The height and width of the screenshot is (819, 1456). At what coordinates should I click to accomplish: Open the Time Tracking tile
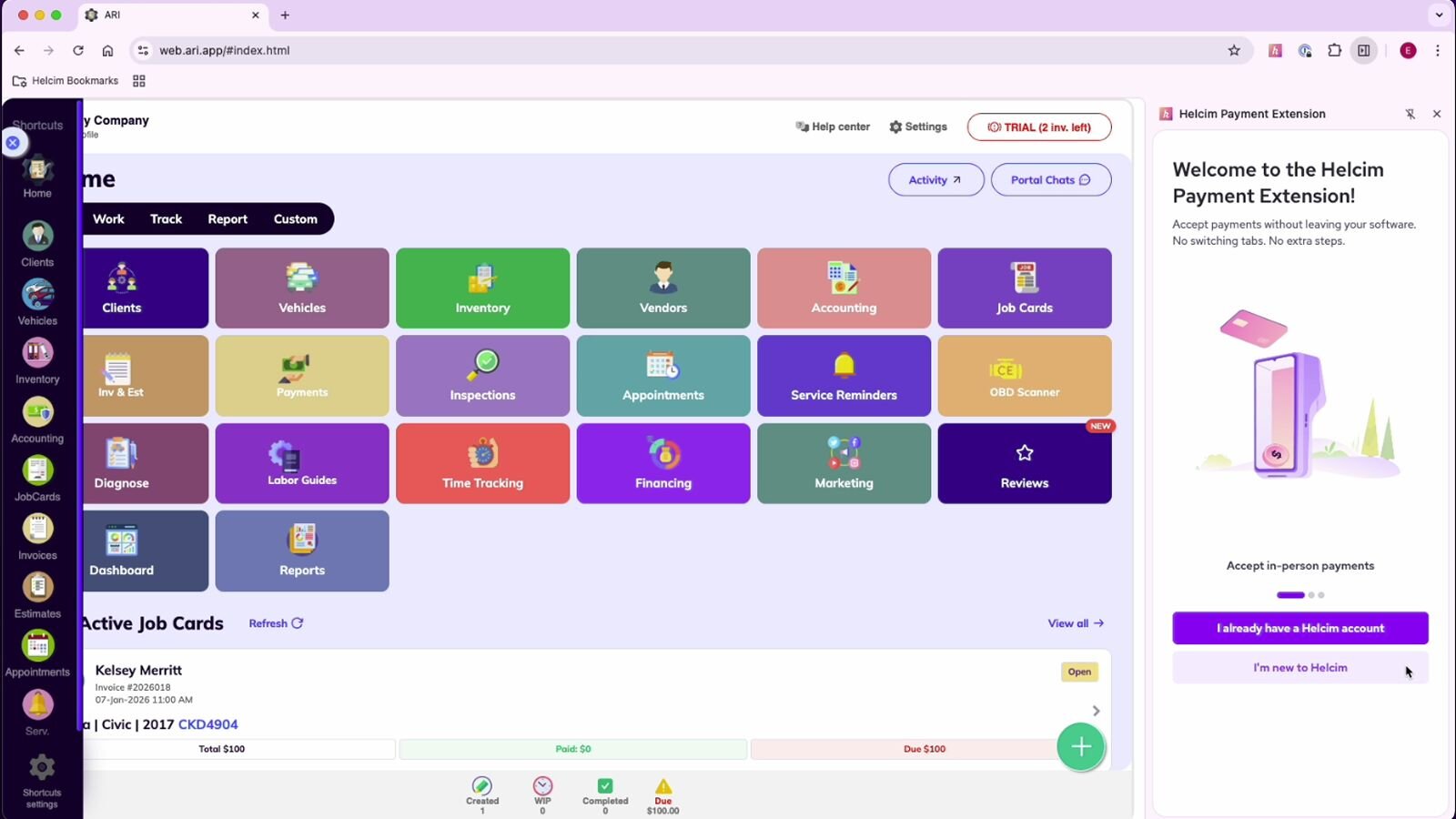coord(482,463)
